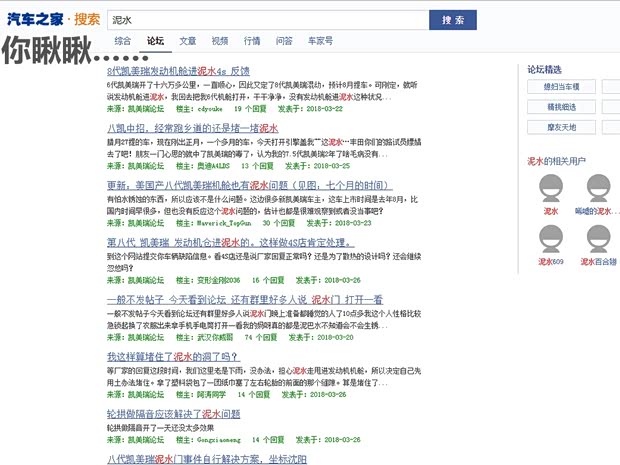Click the 摩友天地 forum button
This screenshot has height=465, width=620.
(561, 127)
